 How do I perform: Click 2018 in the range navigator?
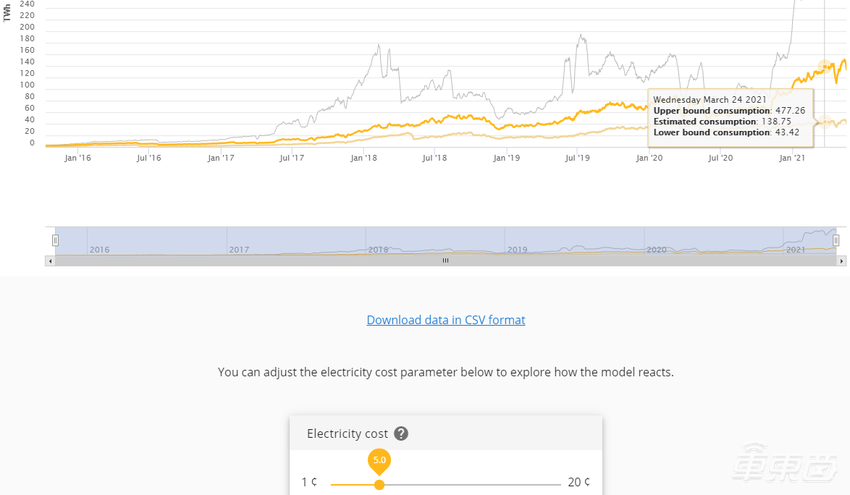[378, 249]
